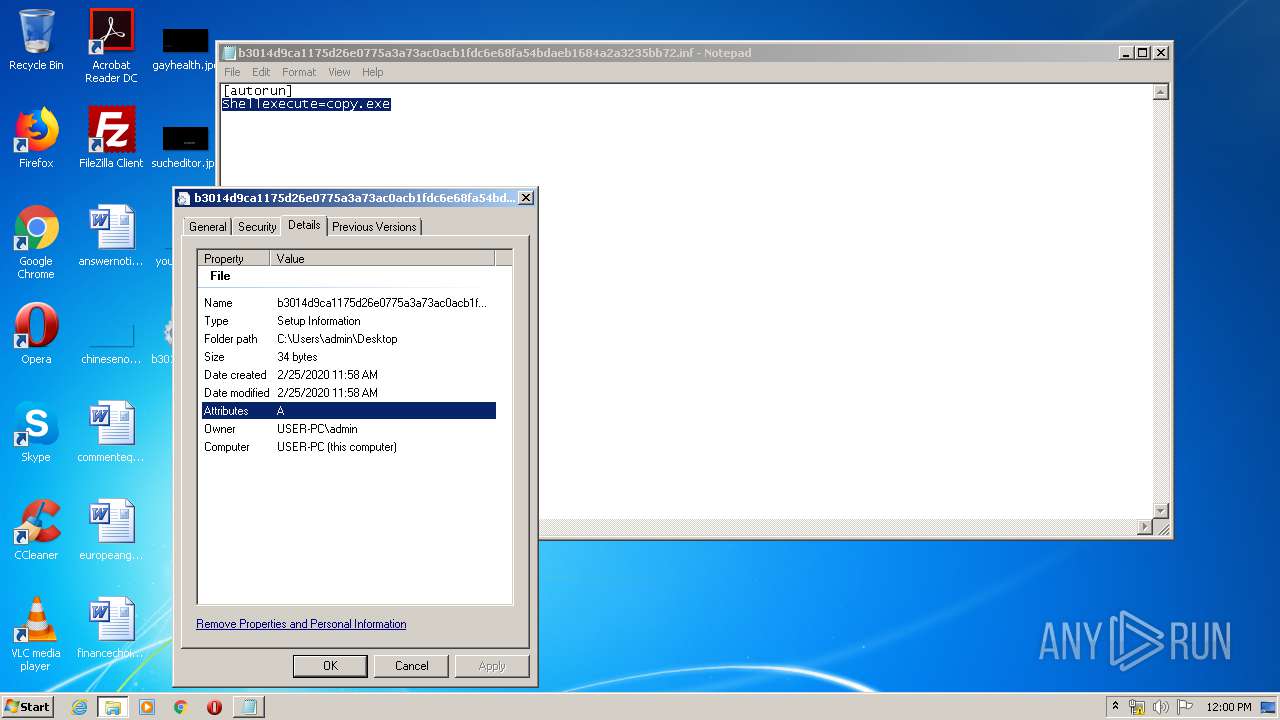Open network icon in system tray
The height and width of the screenshot is (720, 1280).
click(1137, 707)
